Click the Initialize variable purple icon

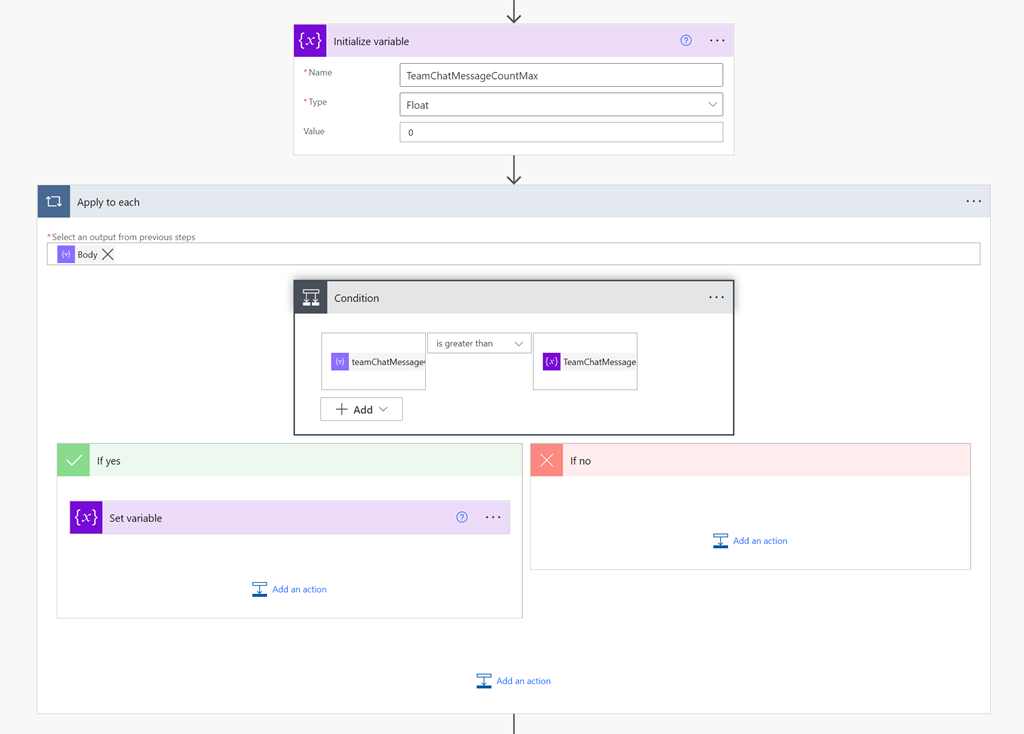[x=310, y=41]
